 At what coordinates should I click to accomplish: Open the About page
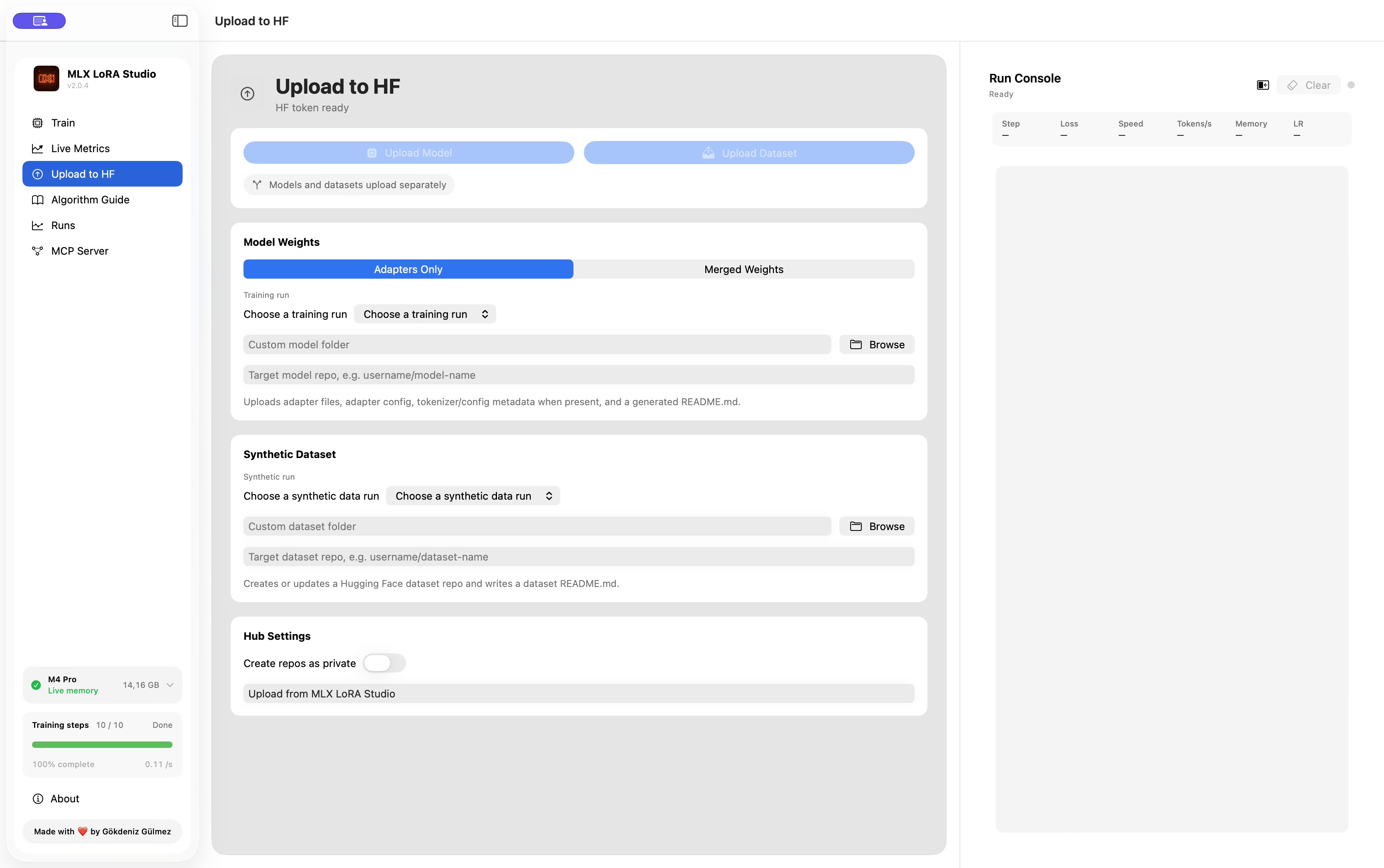tap(102, 799)
